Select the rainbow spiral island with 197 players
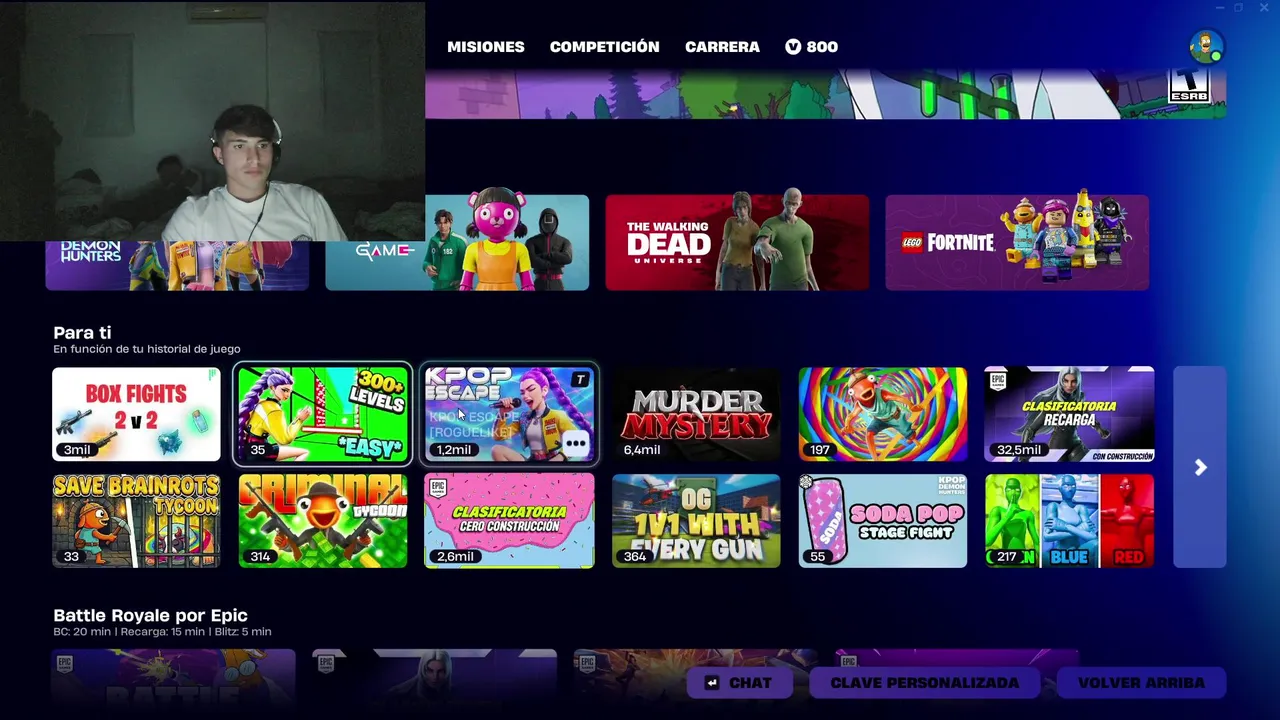The image size is (1280, 720). click(x=883, y=414)
